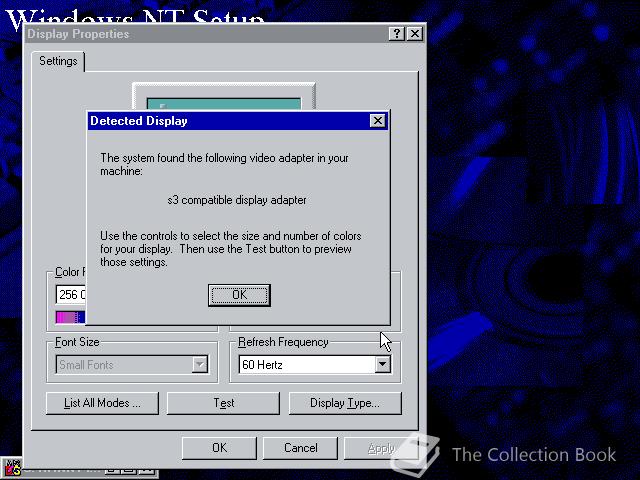This screenshot has width=640, height=480.
Task: Click the color palette gradient bar
Action: (71, 317)
